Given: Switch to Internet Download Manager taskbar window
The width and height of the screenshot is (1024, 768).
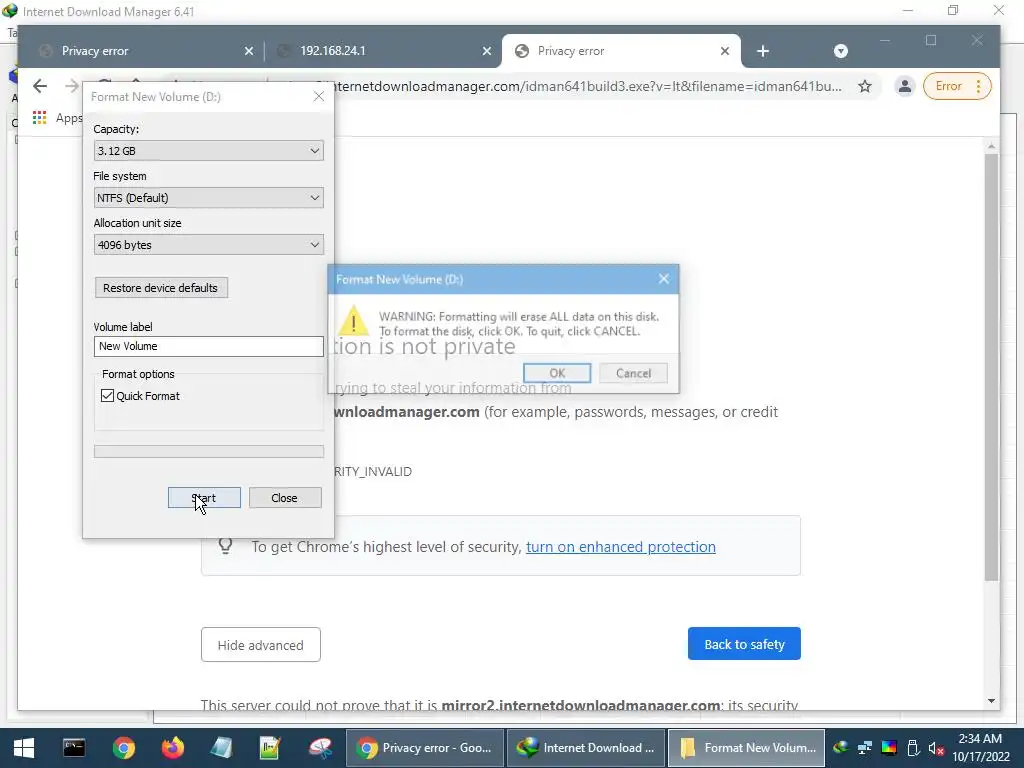Looking at the screenshot, I should (586, 748).
